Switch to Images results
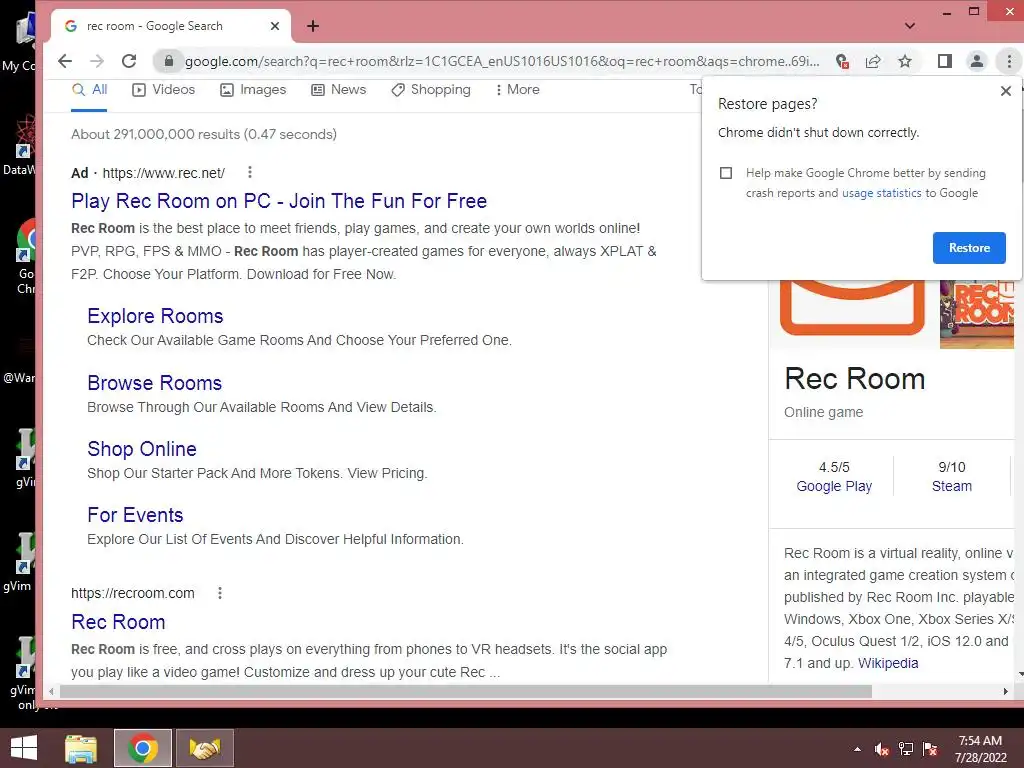This screenshot has height=768, width=1024. pyautogui.click(x=253, y=90)
